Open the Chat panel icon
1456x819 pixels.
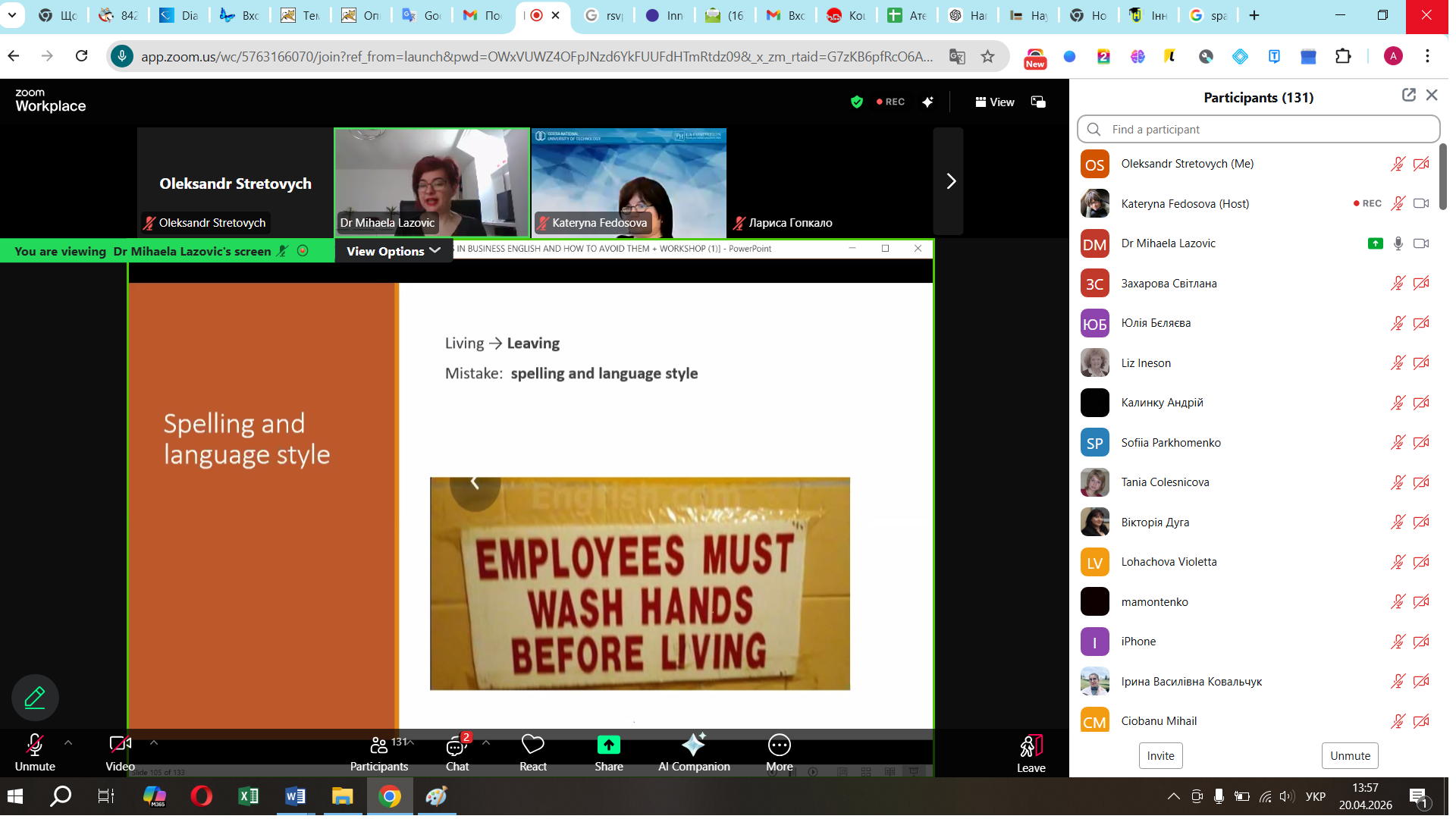tap(456, 746)
